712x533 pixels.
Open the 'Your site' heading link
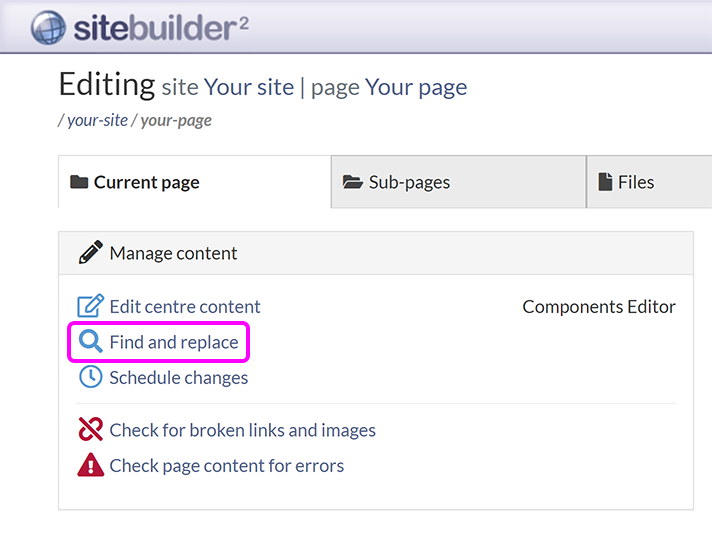(x=249, y=87)
